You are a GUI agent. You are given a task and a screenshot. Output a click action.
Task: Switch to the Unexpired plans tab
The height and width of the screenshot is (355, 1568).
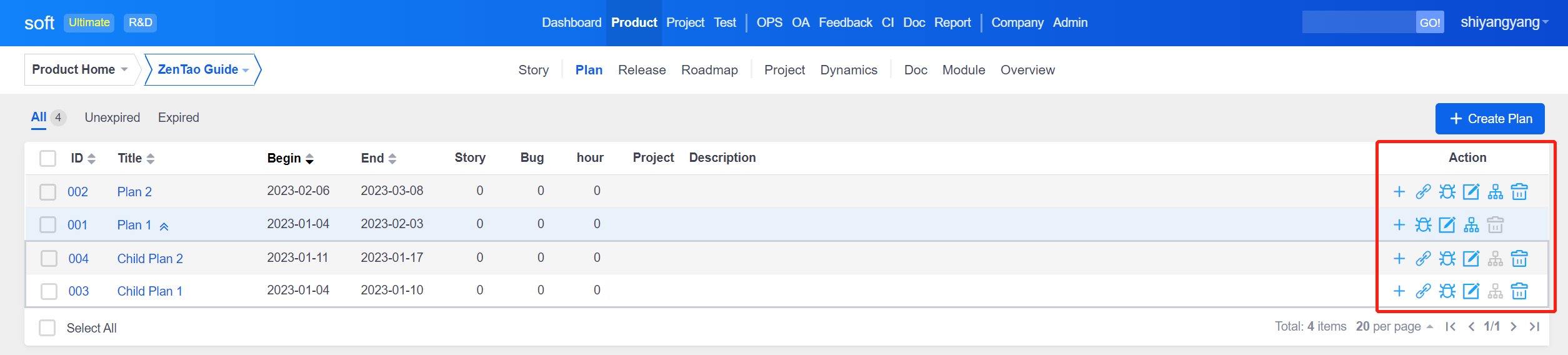pos(112,117)
